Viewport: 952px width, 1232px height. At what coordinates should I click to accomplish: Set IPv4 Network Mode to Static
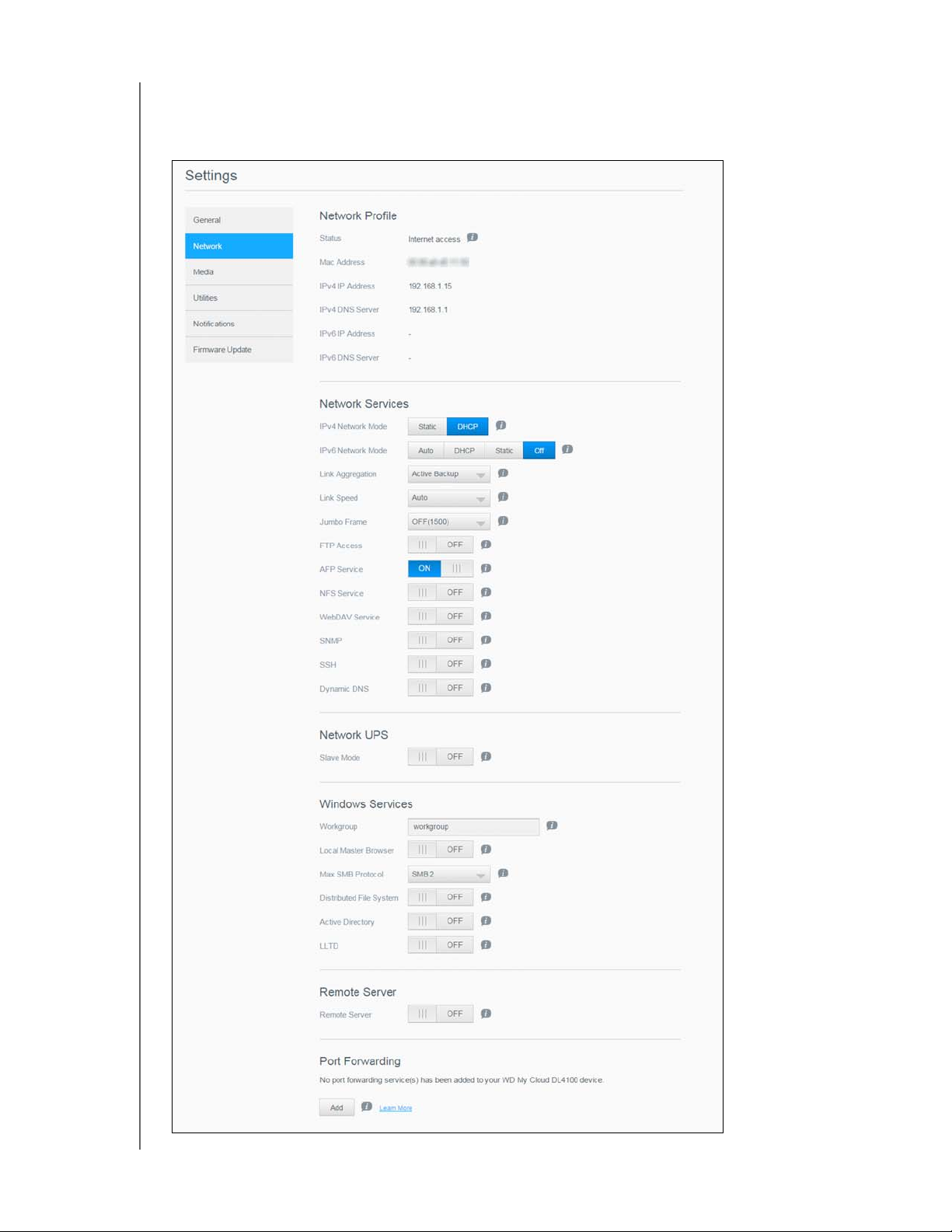pyautogui.click(x=427, y=427)
